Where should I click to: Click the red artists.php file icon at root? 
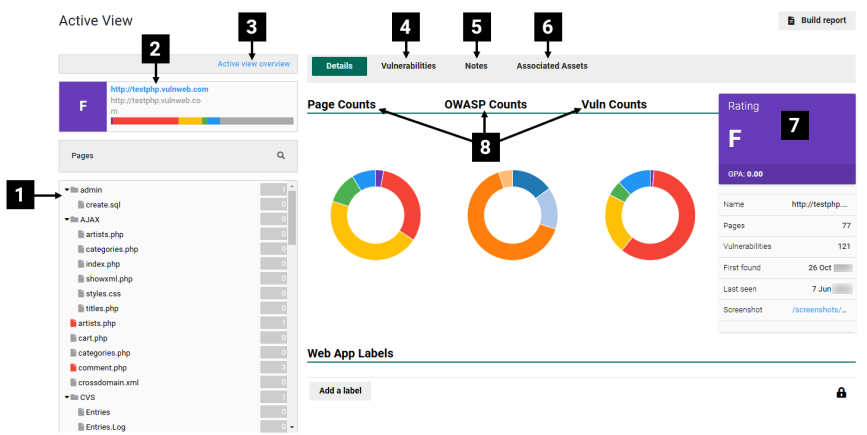click(73, 323)
